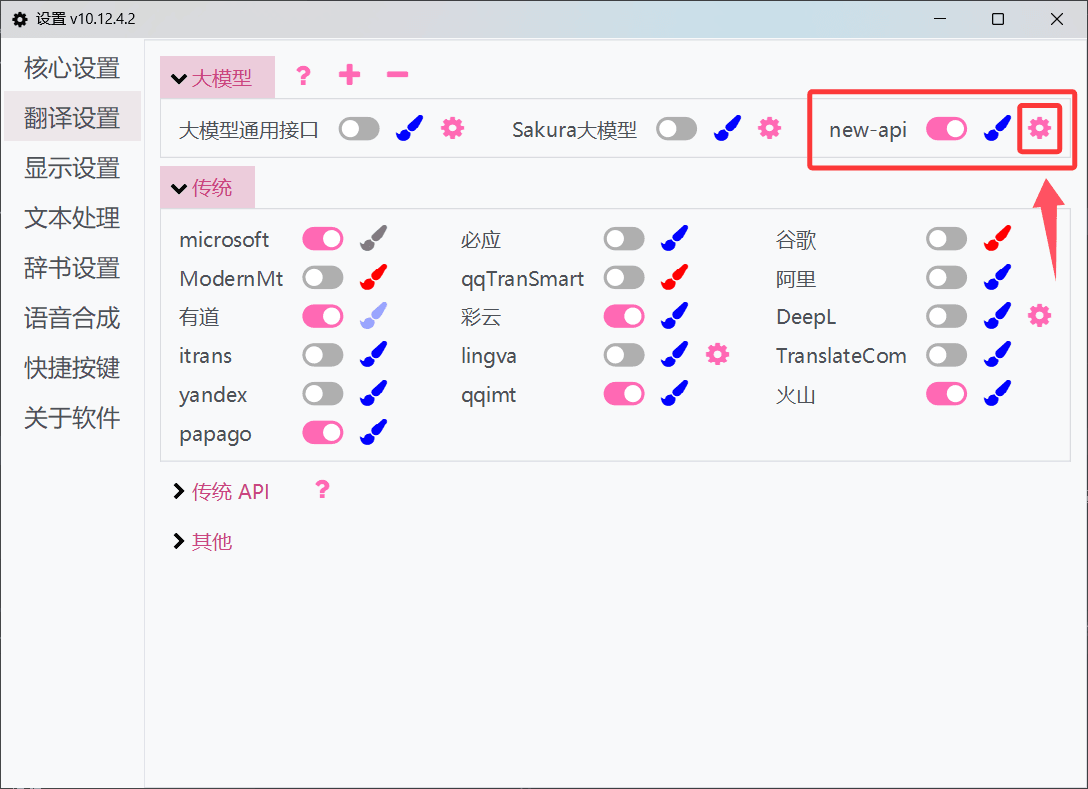Viewport: 1088px width, 789px height.
Task: Enable the 必应 translator switch
Action: [x=624, y=238]
